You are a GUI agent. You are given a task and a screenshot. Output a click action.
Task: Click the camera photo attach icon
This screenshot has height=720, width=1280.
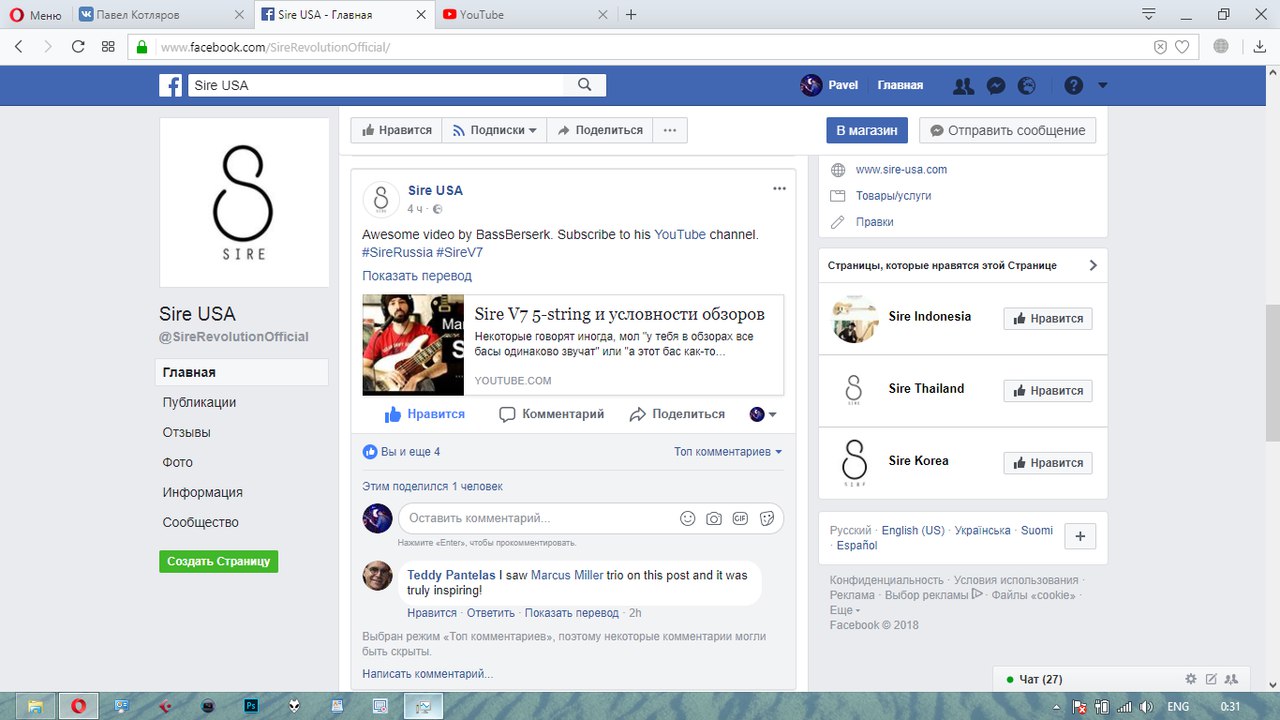[714, 518]
